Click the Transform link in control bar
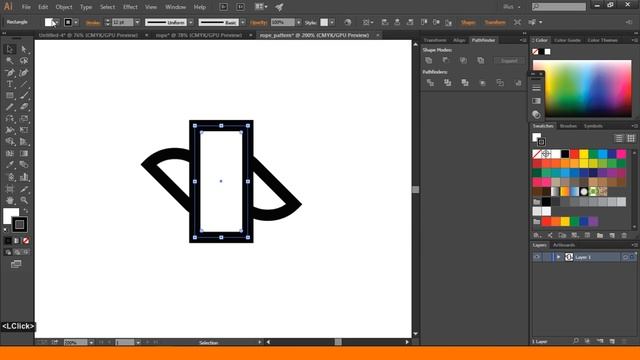Screen dimensions: 640x360 495,22
